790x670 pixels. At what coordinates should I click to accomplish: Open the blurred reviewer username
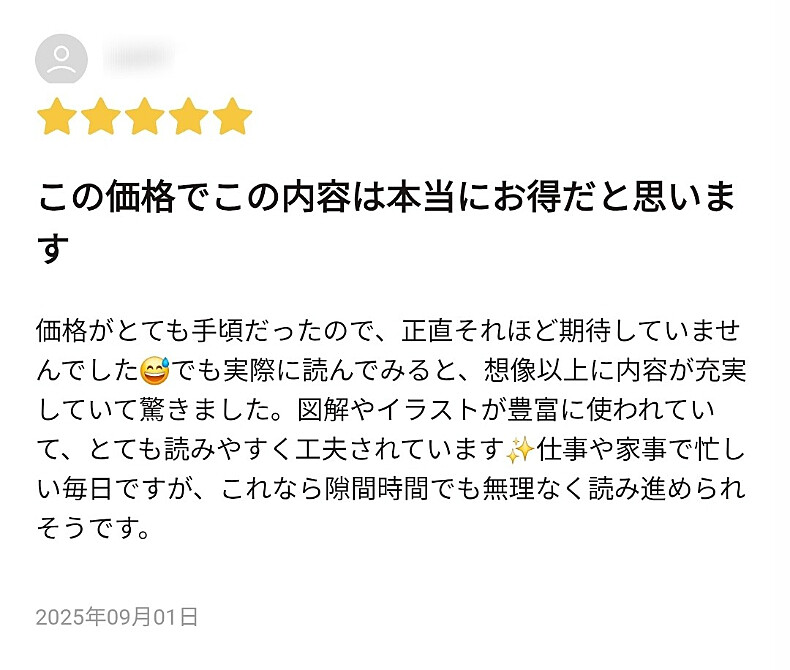[138, 57]
